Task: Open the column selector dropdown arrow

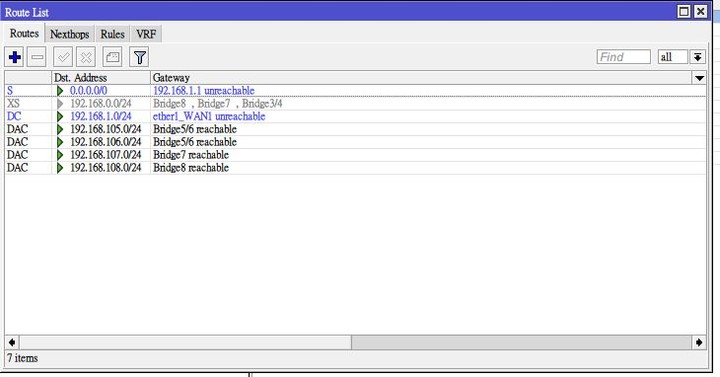Action: (699, 78)
